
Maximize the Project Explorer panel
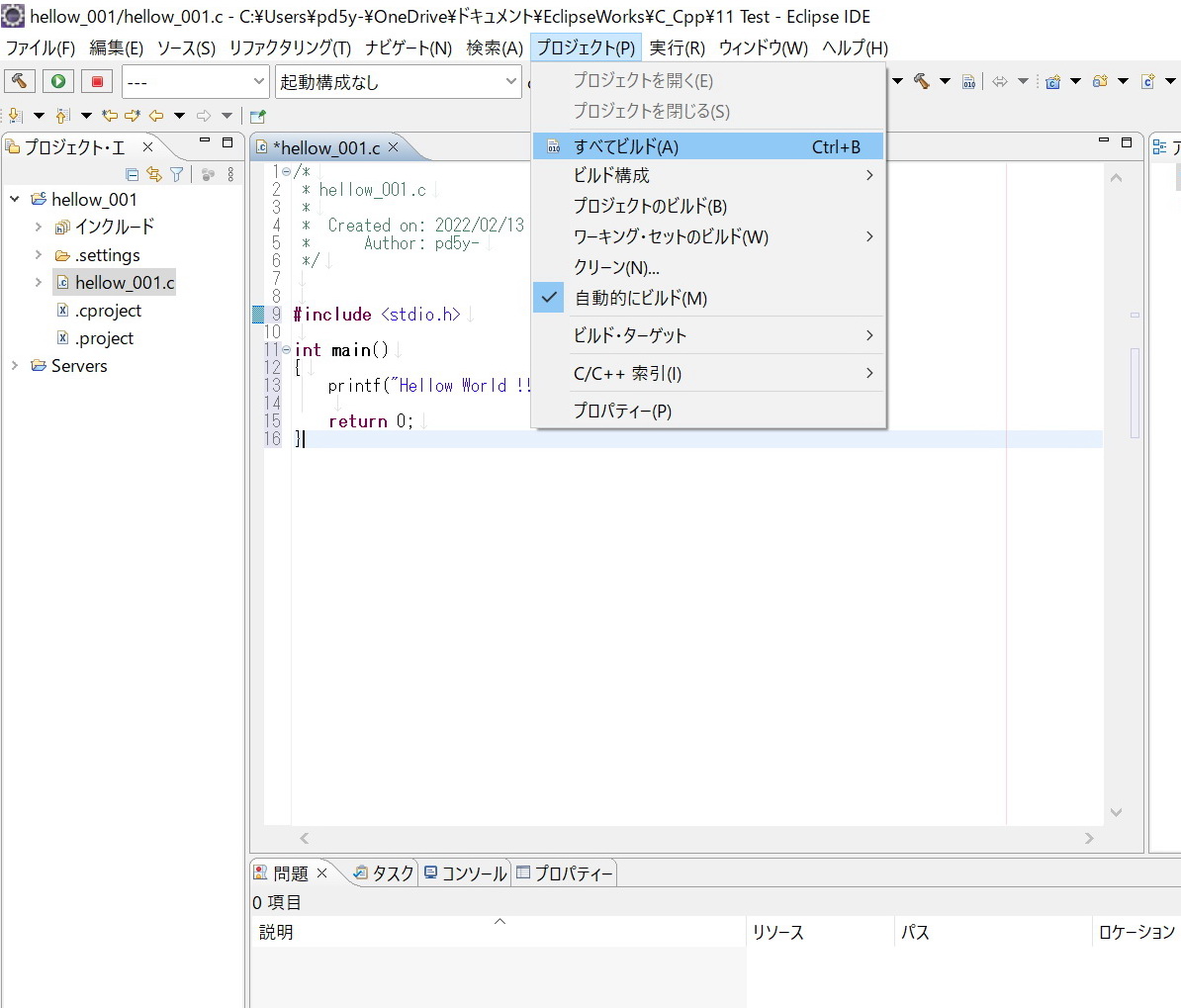227,142
